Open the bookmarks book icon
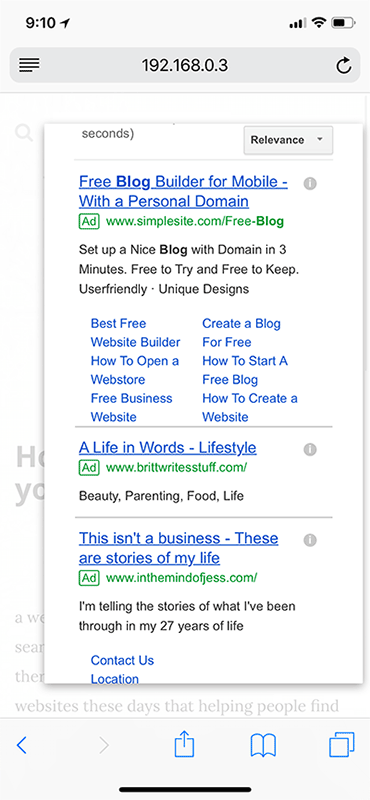 coord(263,745)
